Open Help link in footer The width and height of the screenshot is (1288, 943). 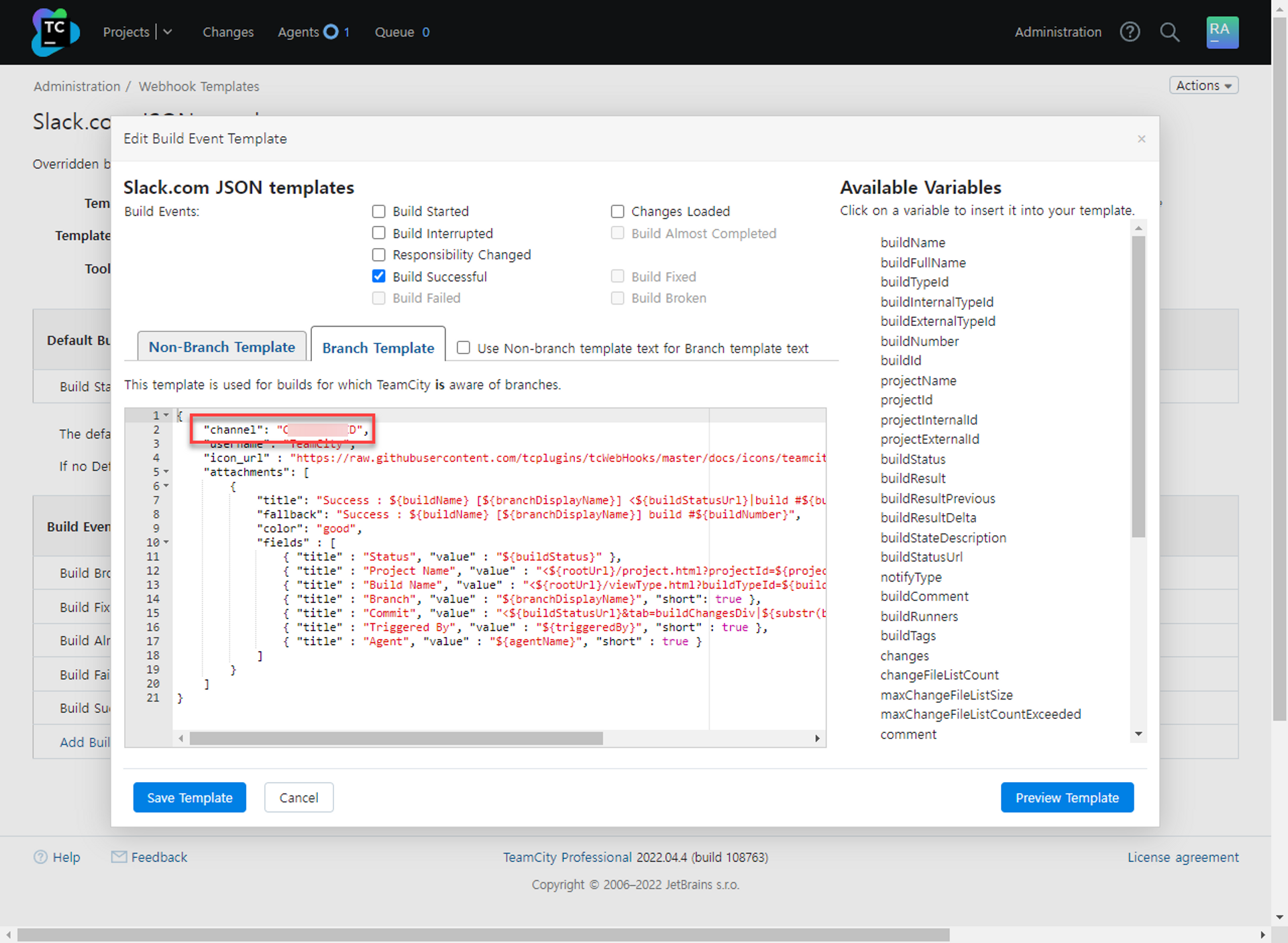tap(66, 857)
